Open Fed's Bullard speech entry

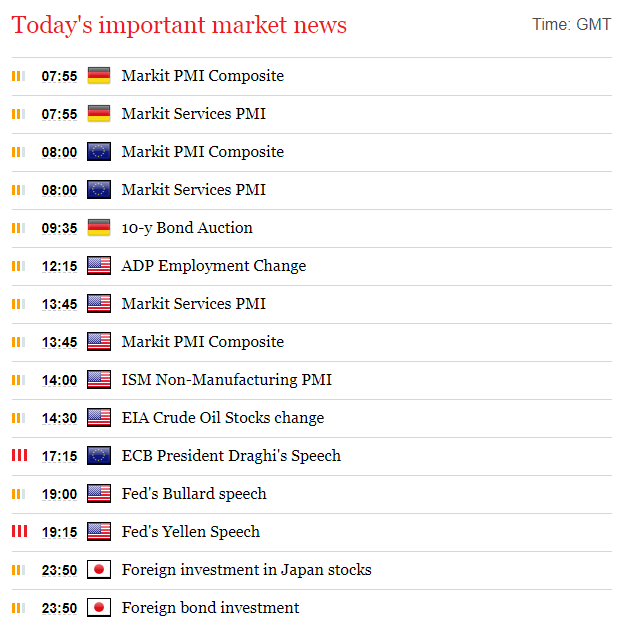[x=194, y=494]
